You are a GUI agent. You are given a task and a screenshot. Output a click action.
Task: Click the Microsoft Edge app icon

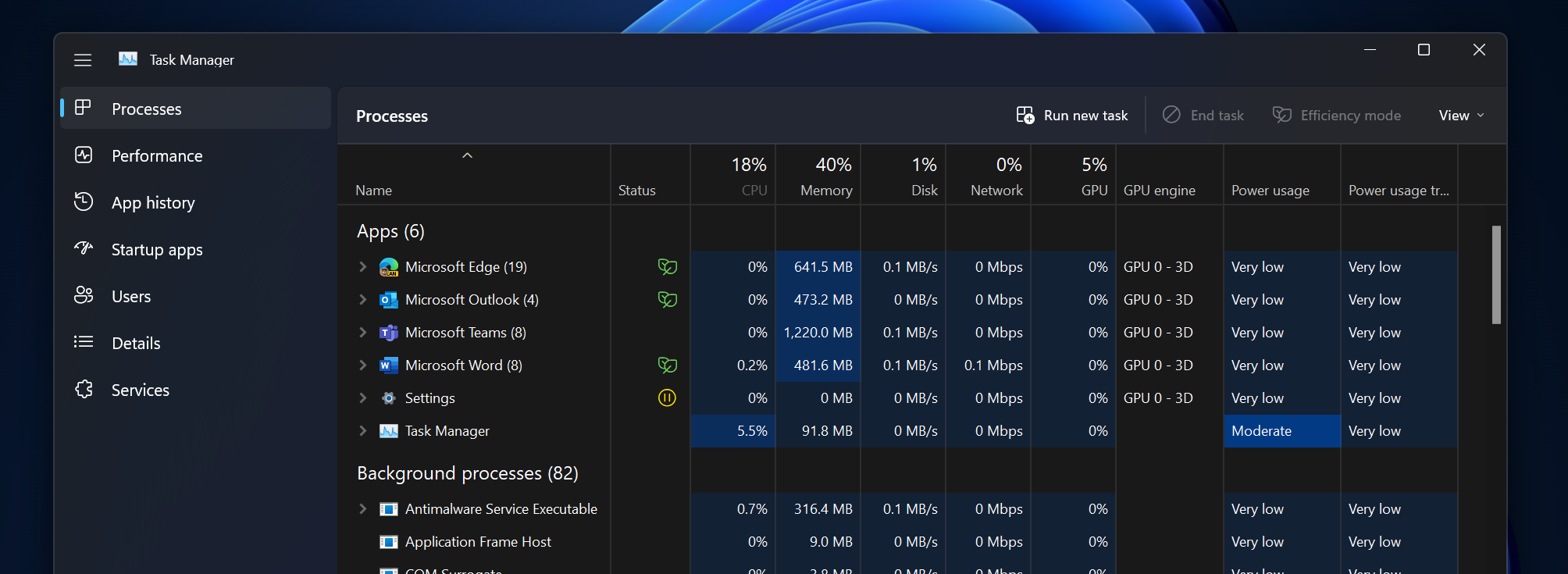point(388,267)
